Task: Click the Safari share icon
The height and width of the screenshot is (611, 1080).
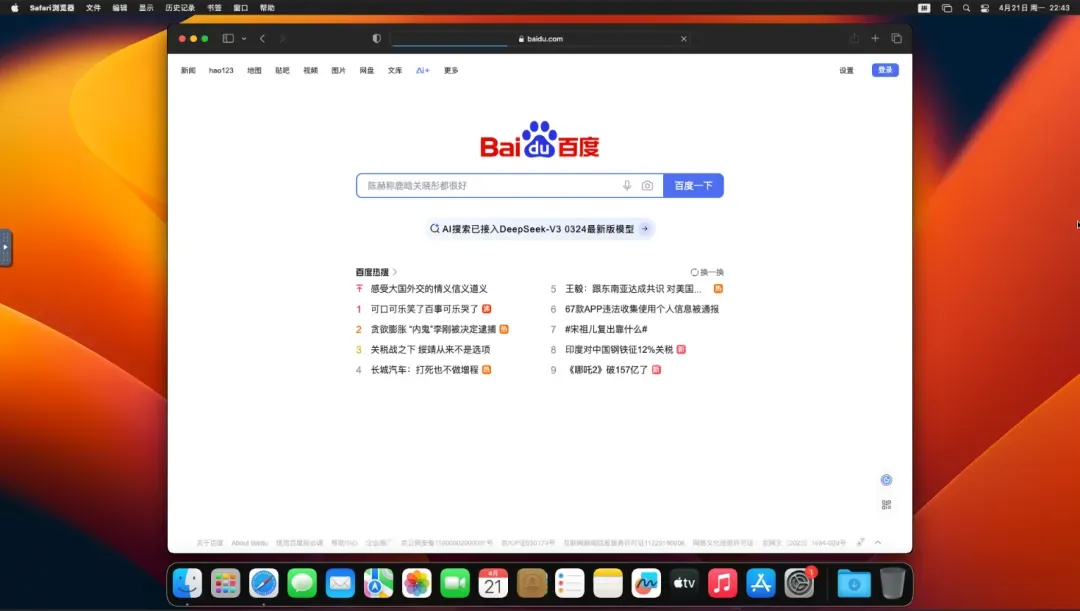Action: [x=854, y=39]
